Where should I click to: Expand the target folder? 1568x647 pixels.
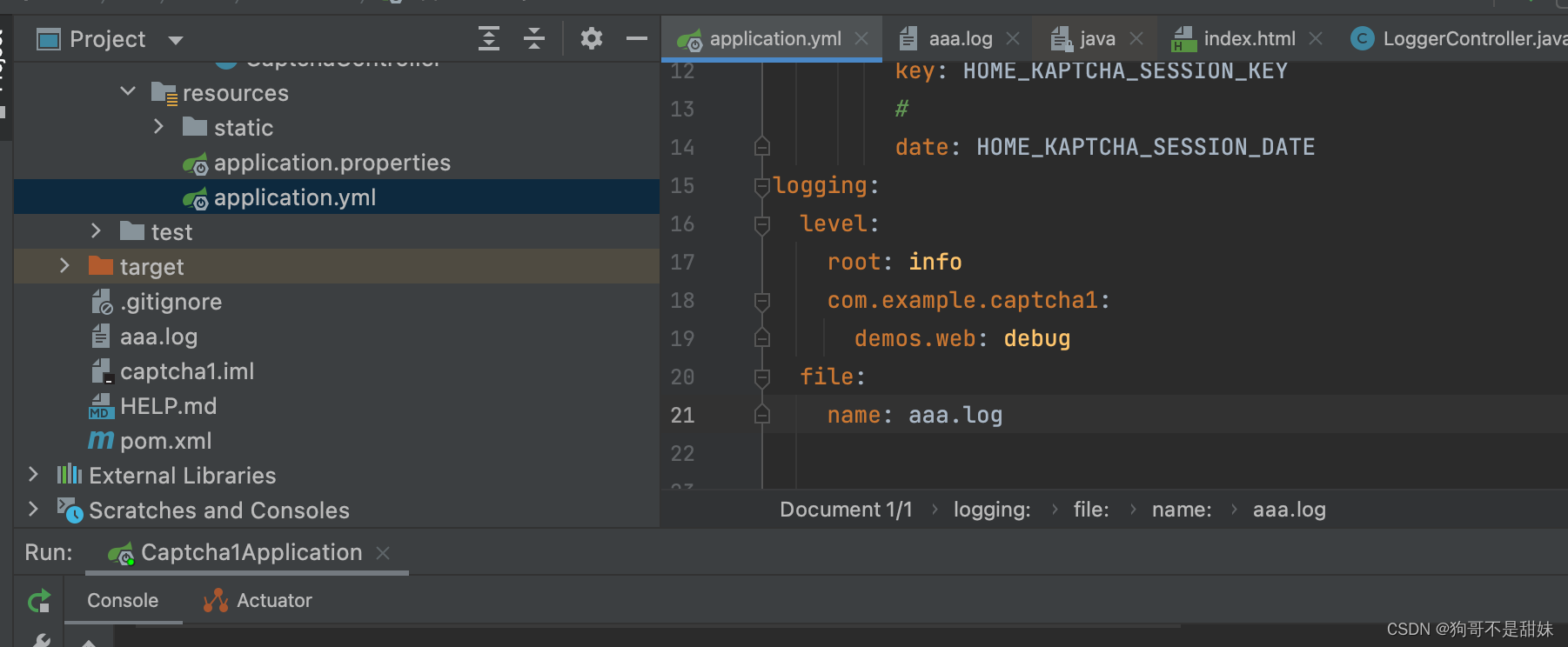click(x=65, y=265)
